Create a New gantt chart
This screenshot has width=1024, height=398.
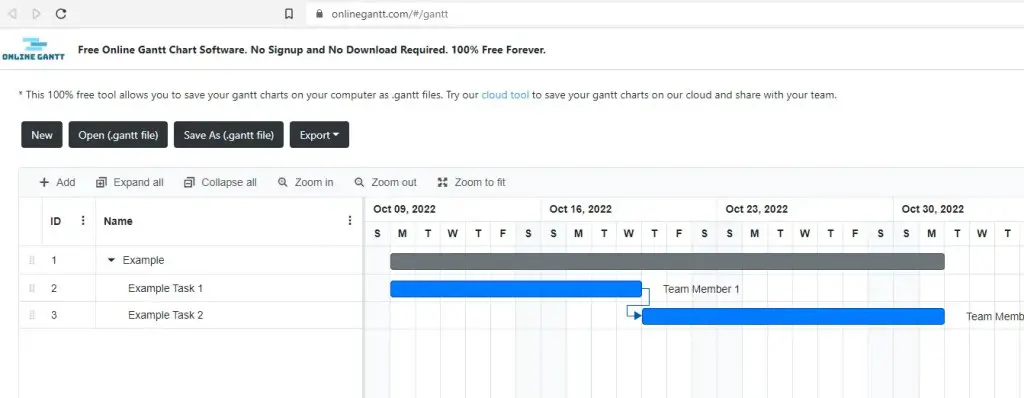tap(42, 135)
